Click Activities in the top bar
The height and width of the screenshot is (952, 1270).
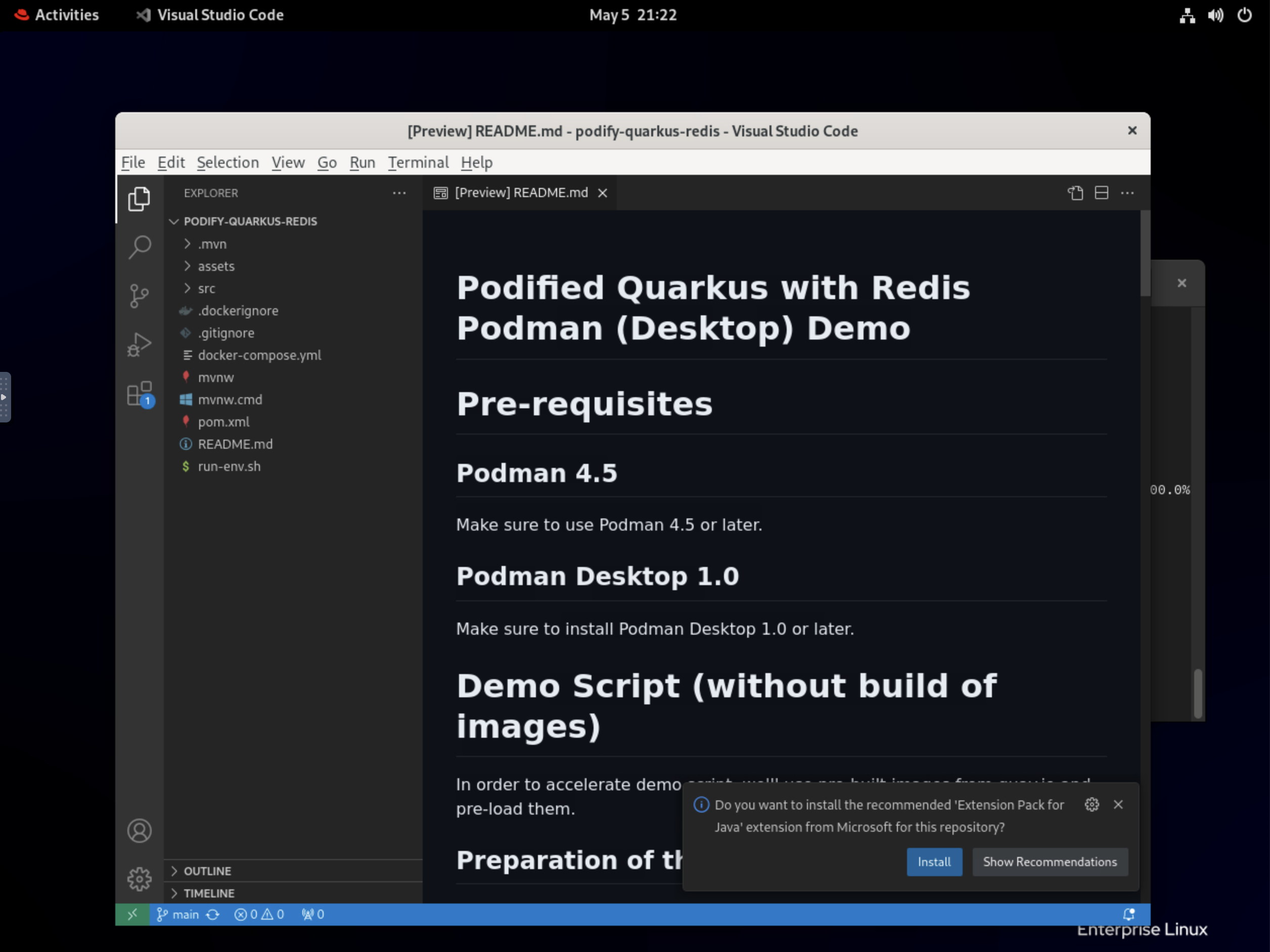(x=56, y=15)
